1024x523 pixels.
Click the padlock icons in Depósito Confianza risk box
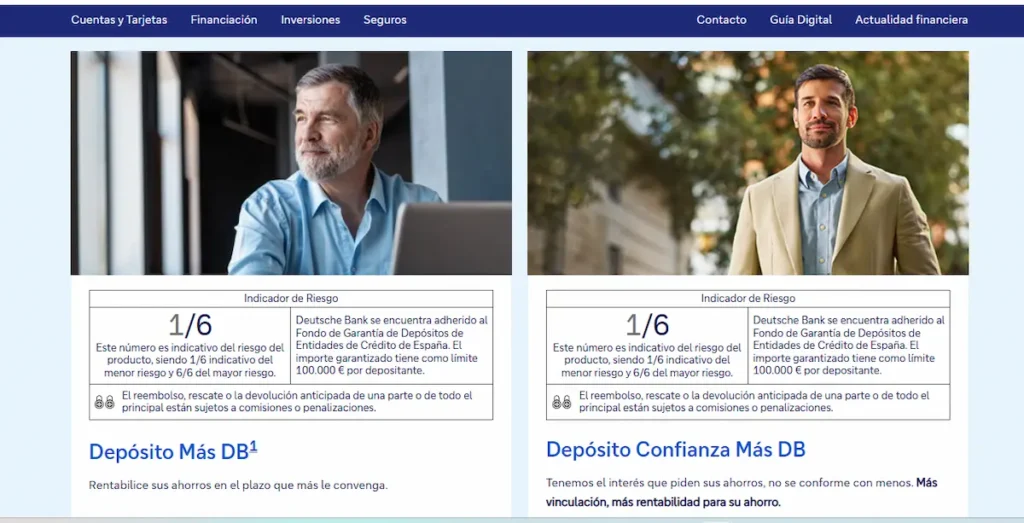coord(562,402)
